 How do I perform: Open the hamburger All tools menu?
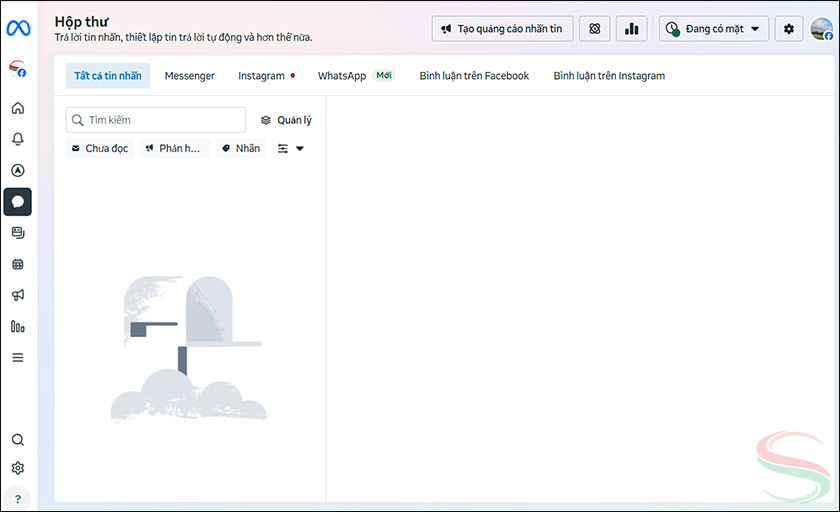pyautogui.click(x=17, y=357)
